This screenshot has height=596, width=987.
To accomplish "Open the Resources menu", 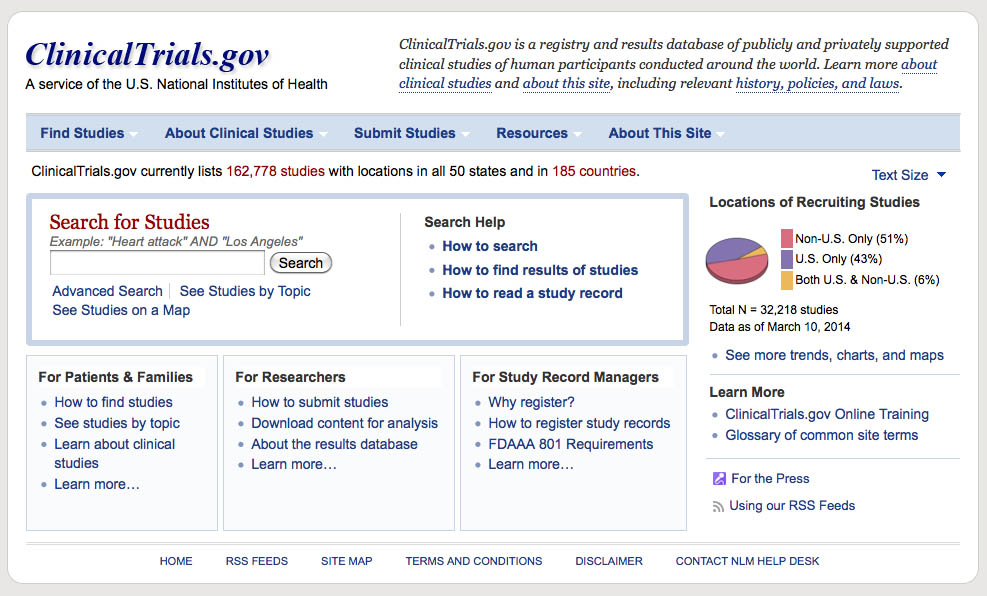I will (x=537, y=133).
